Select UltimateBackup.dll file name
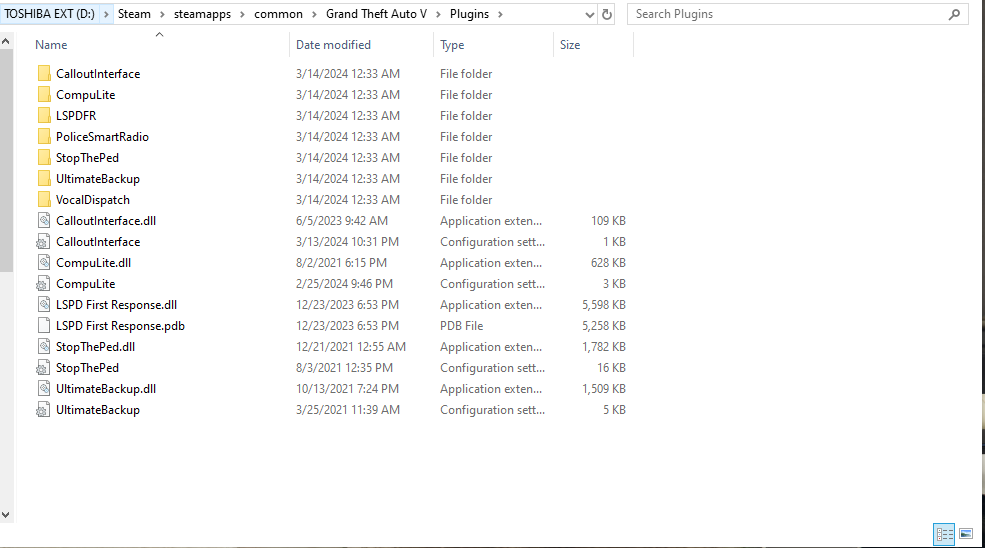Screen dimensions: 985x548 pyautogui.click(x=106, y=389)
